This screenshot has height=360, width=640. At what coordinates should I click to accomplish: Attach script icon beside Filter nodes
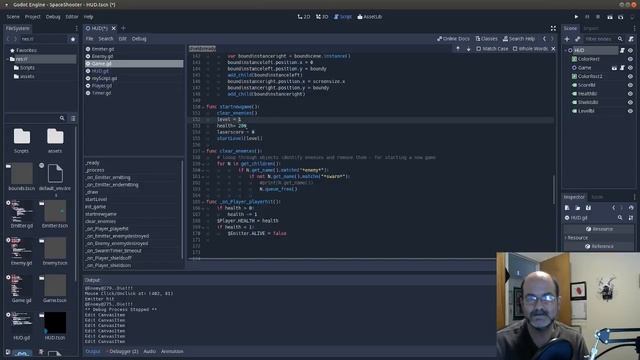631,39
